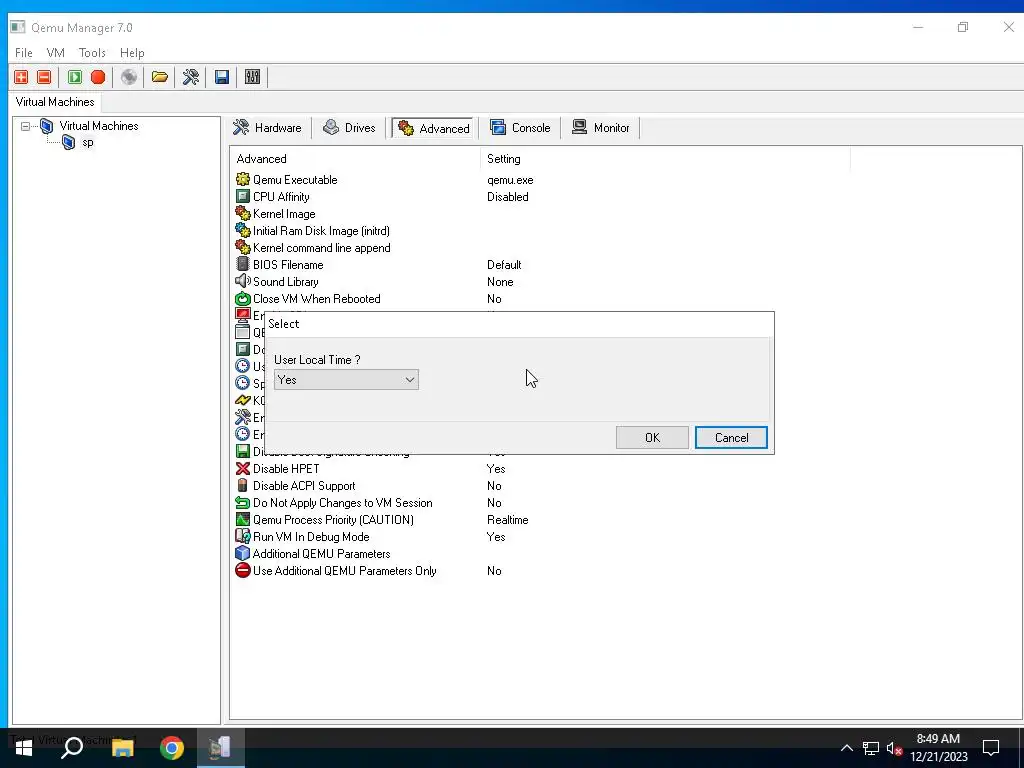The image size is (1024, 768).
Task: Click the open folder toolbar icon
Action: pos(160,77)
